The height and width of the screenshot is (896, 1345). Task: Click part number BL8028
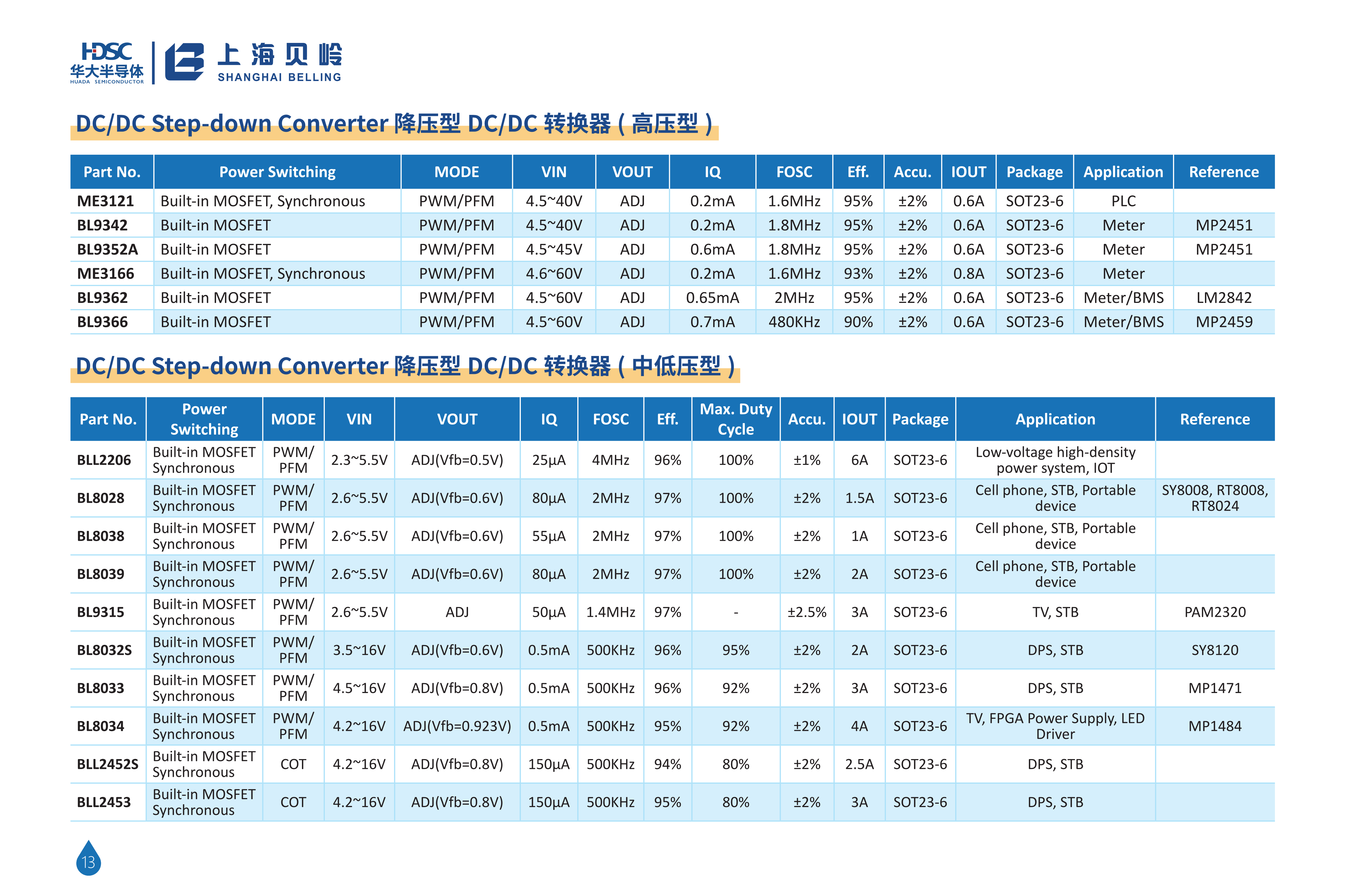(x=101, y=498)
